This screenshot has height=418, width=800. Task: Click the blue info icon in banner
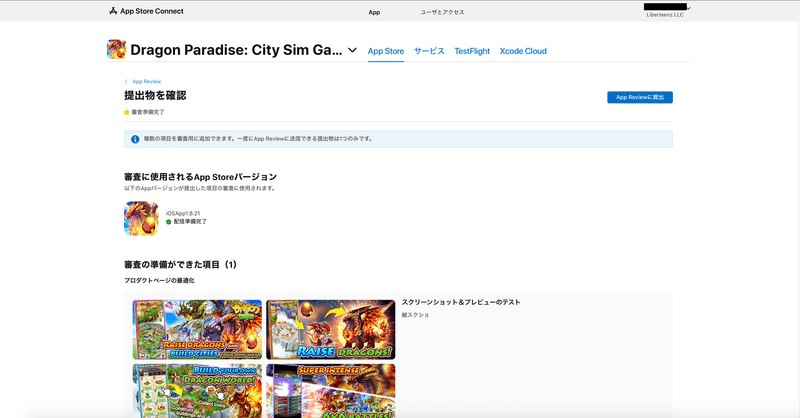[135, 139]
